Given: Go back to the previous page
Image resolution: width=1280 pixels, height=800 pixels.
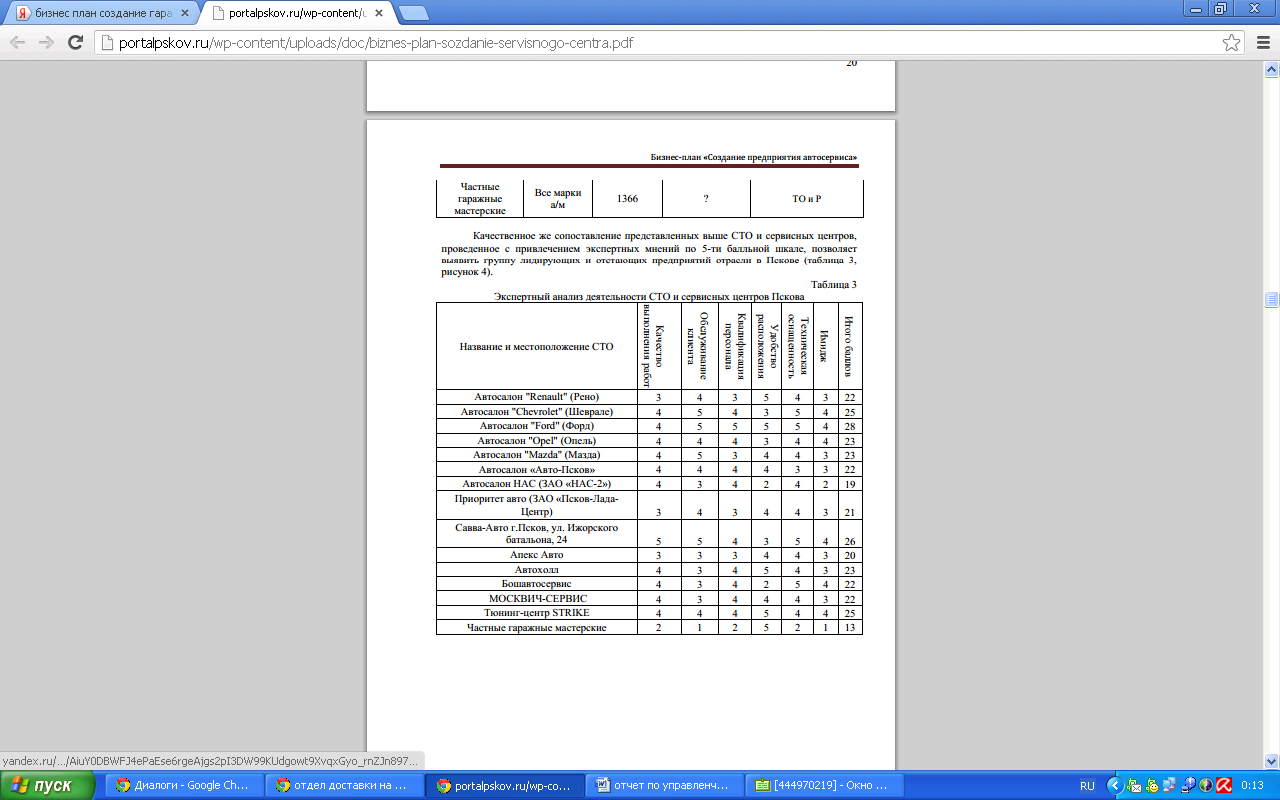Looking at the screenshot, I should point(17,43).
